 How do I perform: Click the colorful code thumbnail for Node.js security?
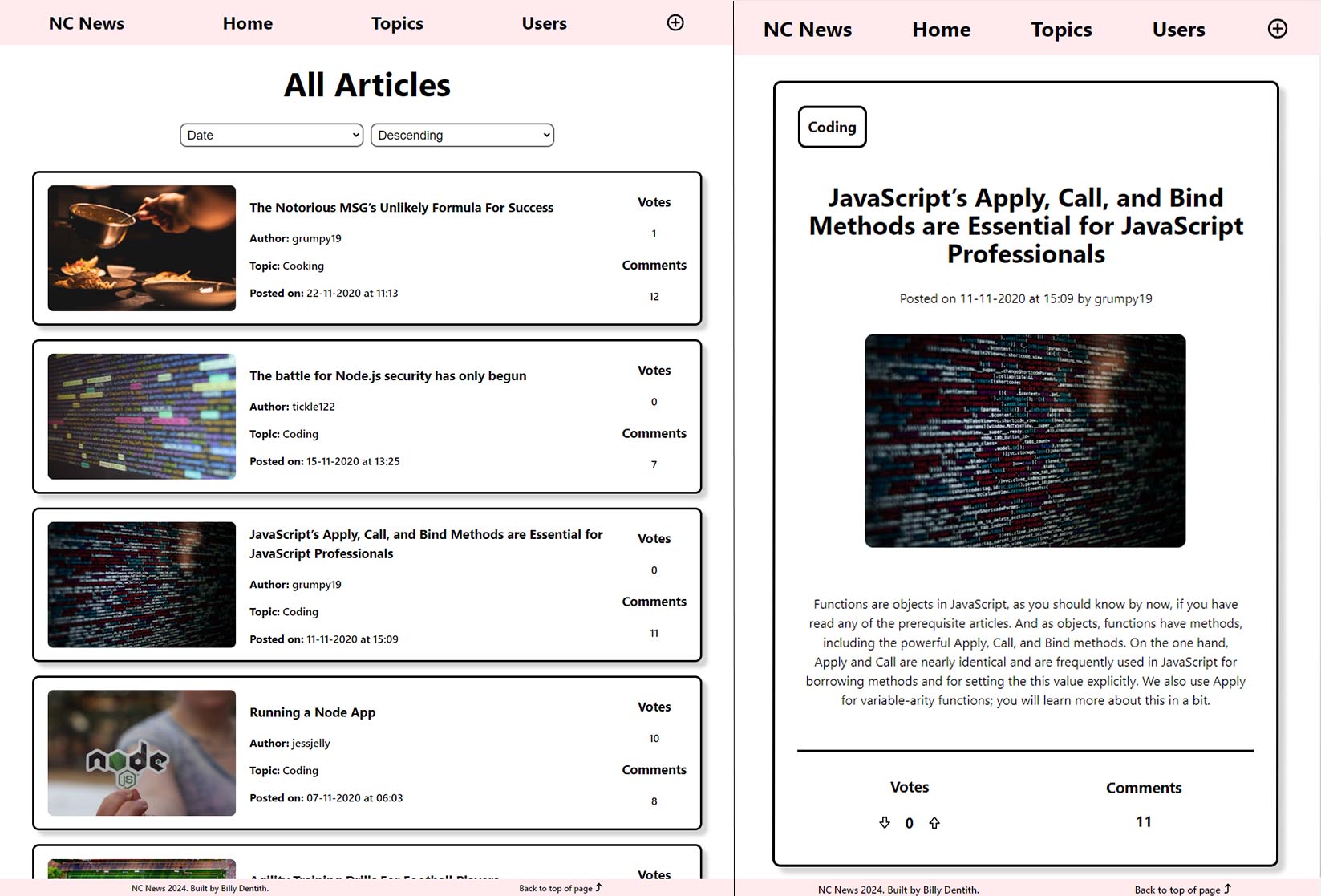[x=142, y=416]
